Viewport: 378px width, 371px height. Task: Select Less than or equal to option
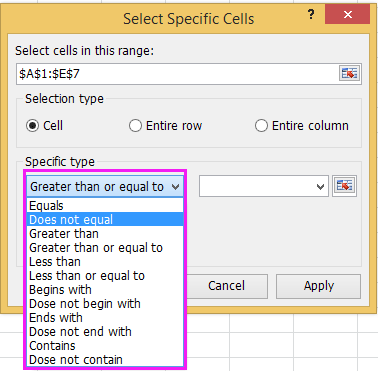(x=105, y=276)
